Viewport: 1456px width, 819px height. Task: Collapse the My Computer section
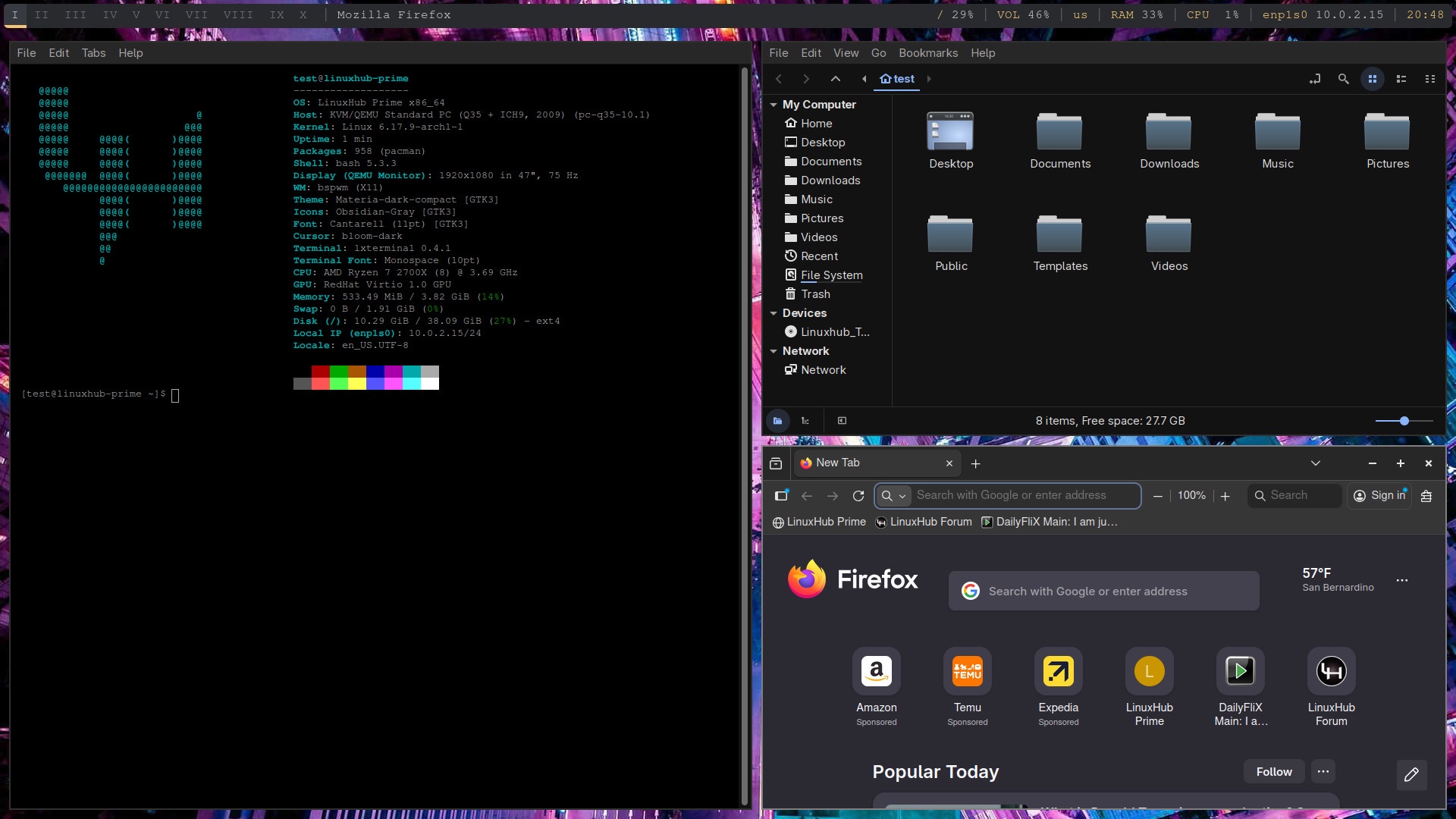tap(773, 105)
